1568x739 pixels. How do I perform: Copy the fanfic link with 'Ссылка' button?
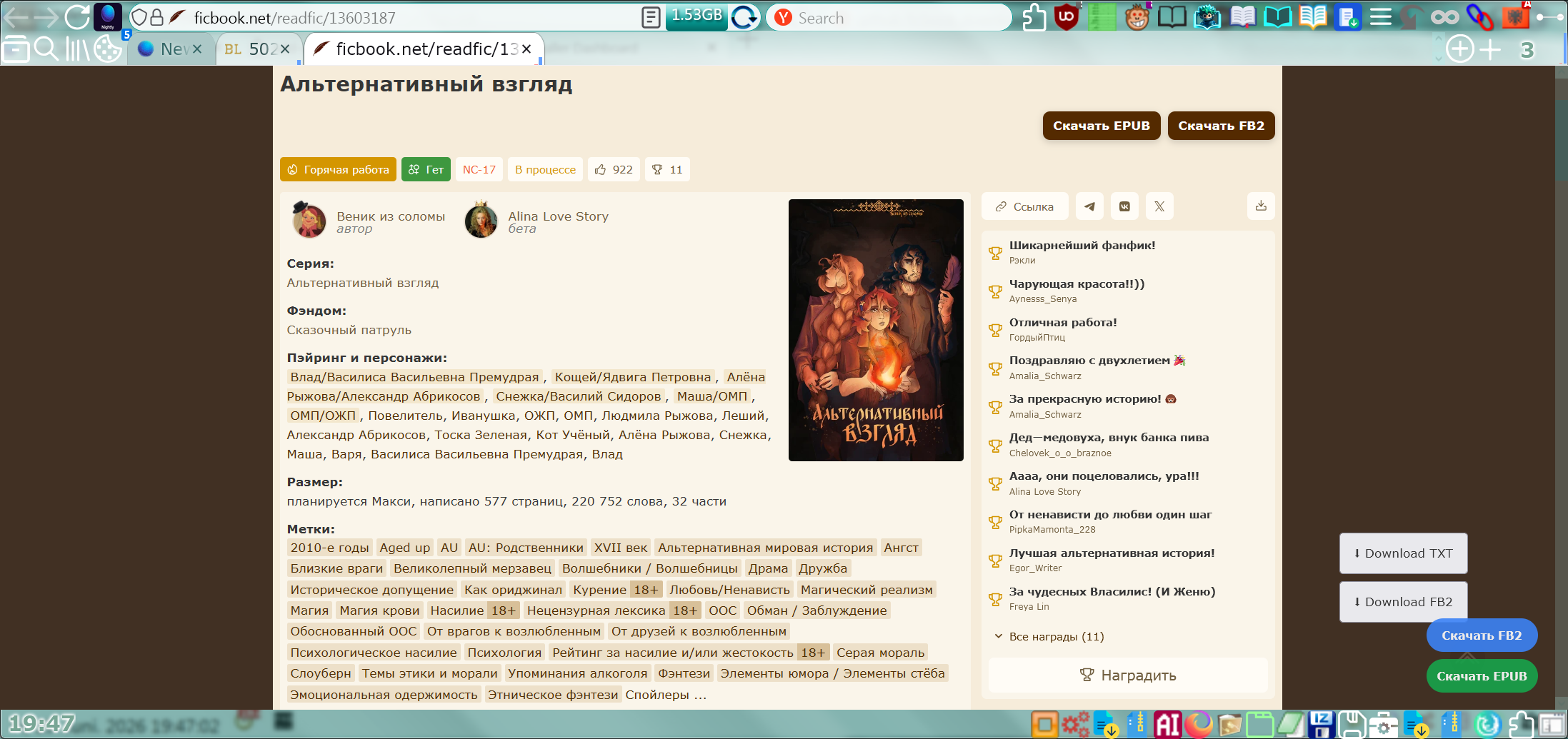(x=1025, y=206)
